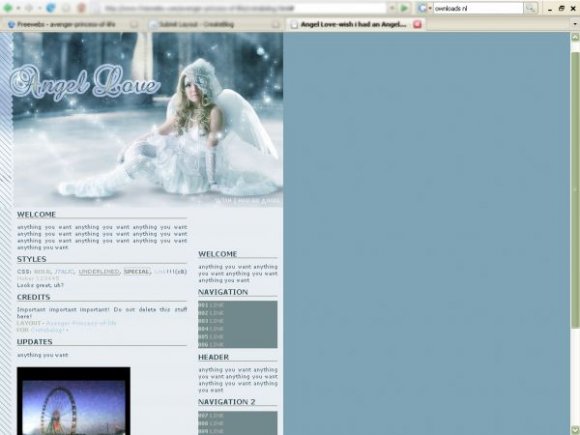This screenshot has width=580, height=435.
Task: Click the vertical scrollbar thumb
Action: point(575,189)
